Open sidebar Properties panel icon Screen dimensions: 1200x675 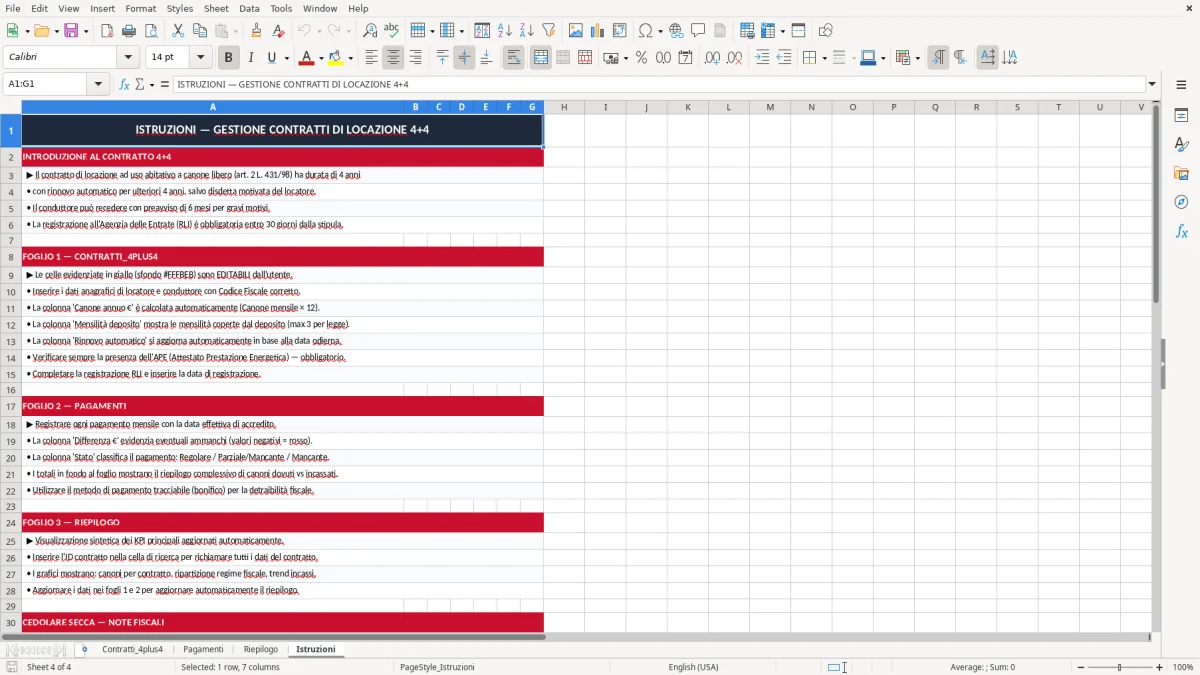1181,116
